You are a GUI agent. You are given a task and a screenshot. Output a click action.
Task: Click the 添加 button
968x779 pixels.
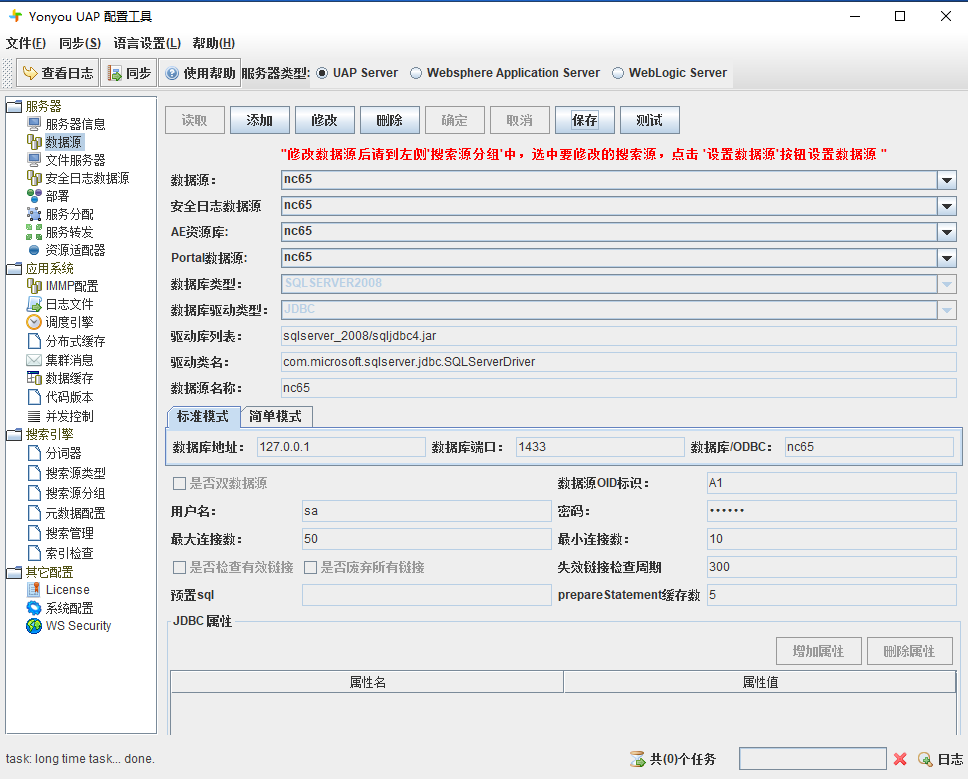[x=259, y=120]
